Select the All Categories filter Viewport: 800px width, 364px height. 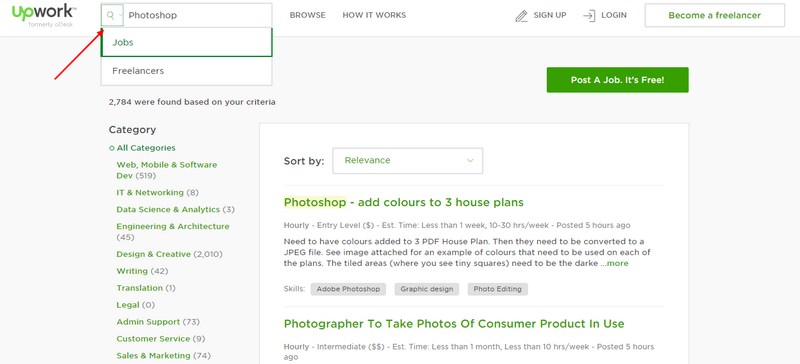tap(146, 148)
